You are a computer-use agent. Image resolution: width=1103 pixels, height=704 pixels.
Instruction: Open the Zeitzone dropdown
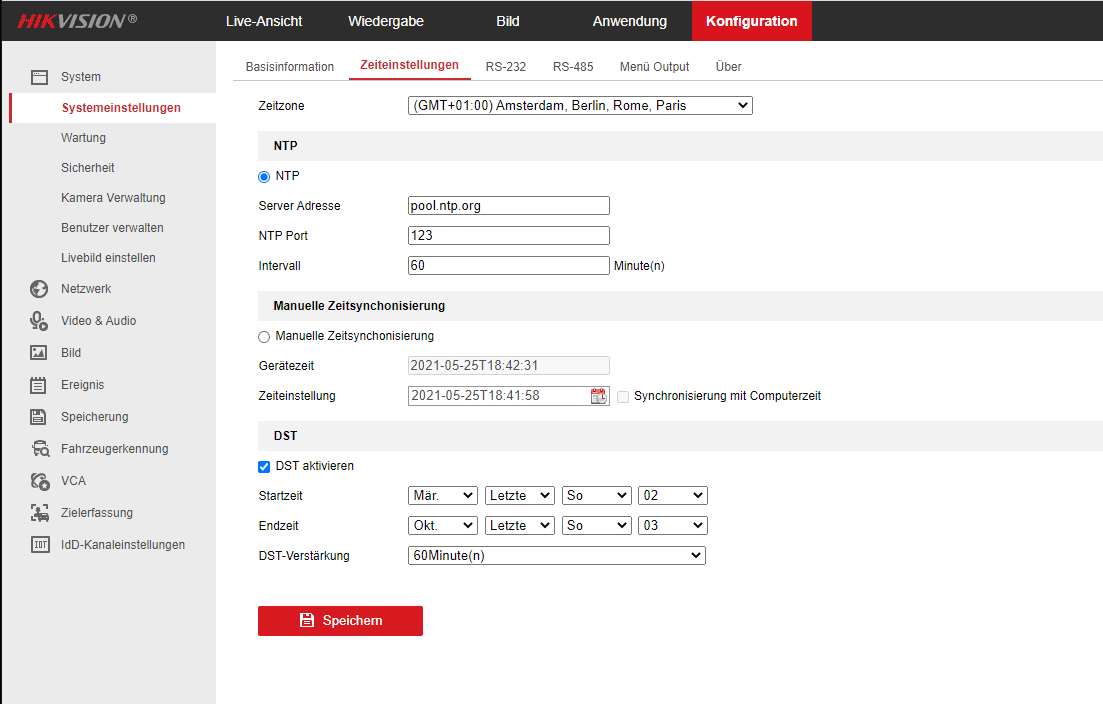pyautogui.click(x=580, y=105)
